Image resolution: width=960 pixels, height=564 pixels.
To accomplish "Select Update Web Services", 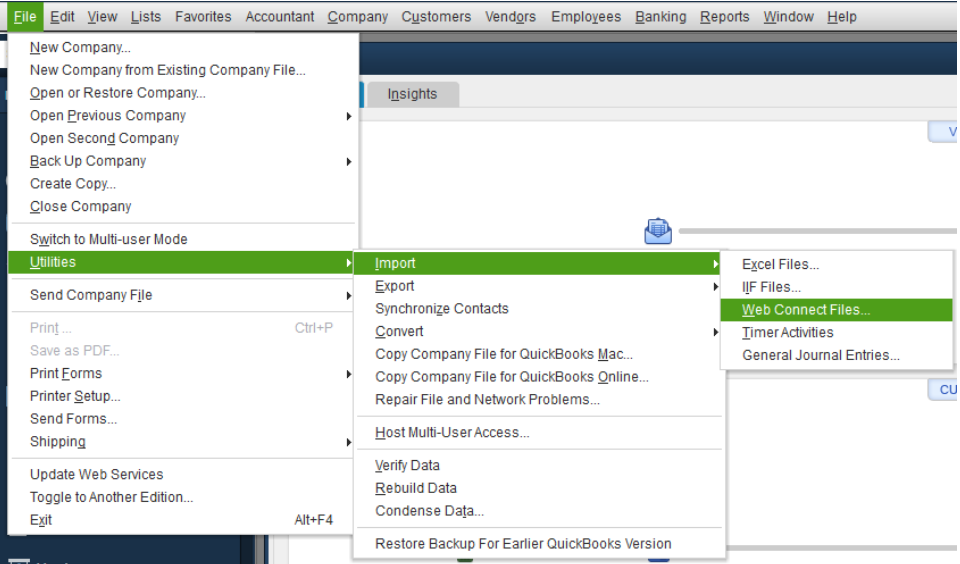I will (182, 474).
